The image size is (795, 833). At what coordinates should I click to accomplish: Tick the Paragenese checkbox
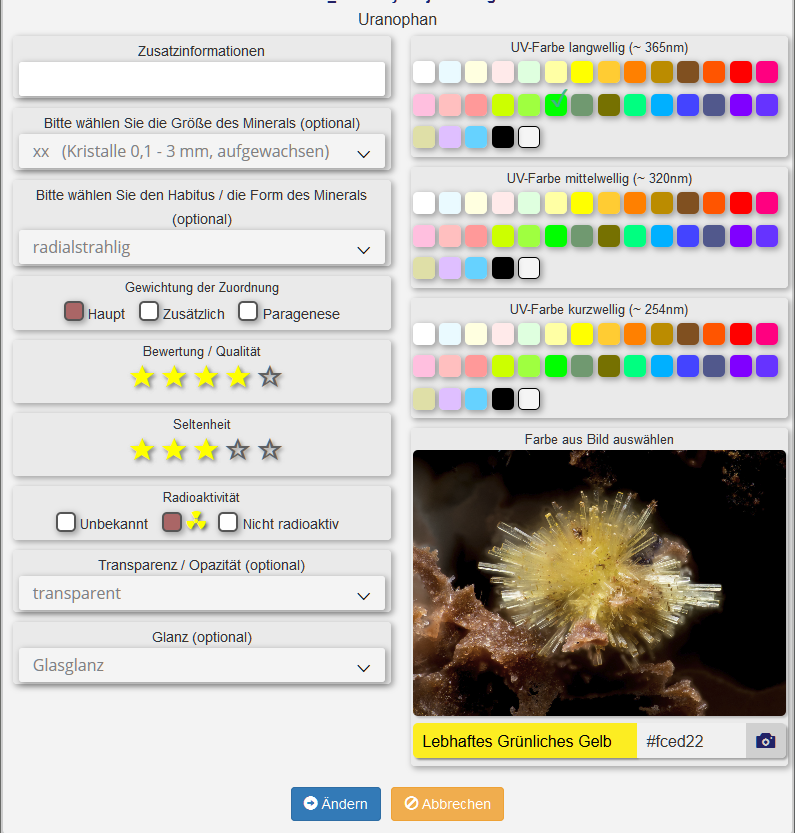(x=249, y=312)
